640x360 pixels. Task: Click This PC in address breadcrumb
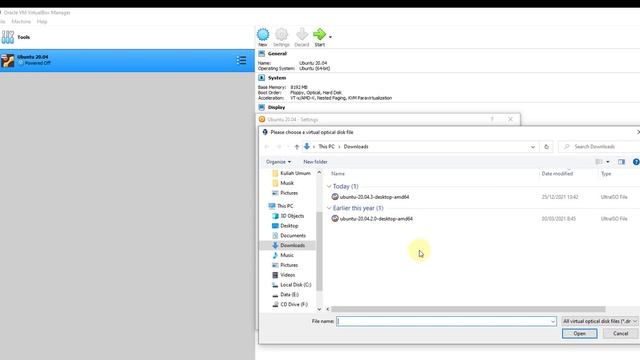[x=326, y=147]
